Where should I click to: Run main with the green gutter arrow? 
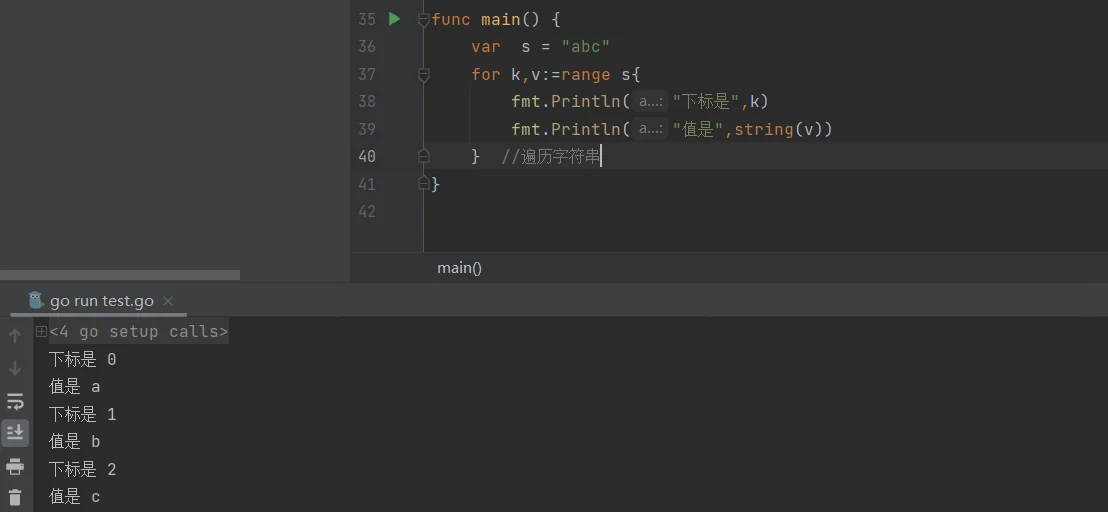(394, 19)
